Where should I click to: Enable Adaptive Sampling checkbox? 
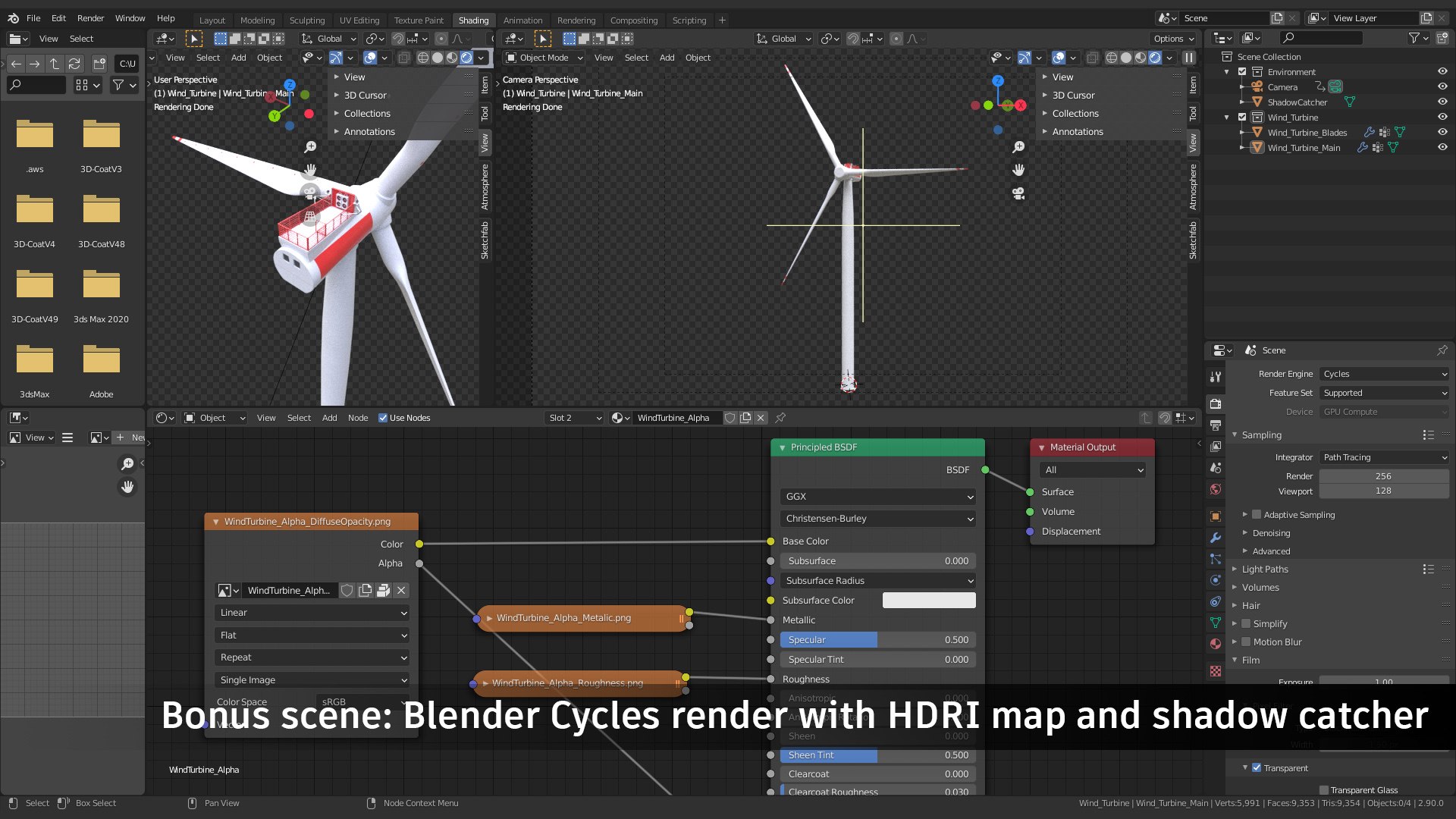pos(1257,515)
